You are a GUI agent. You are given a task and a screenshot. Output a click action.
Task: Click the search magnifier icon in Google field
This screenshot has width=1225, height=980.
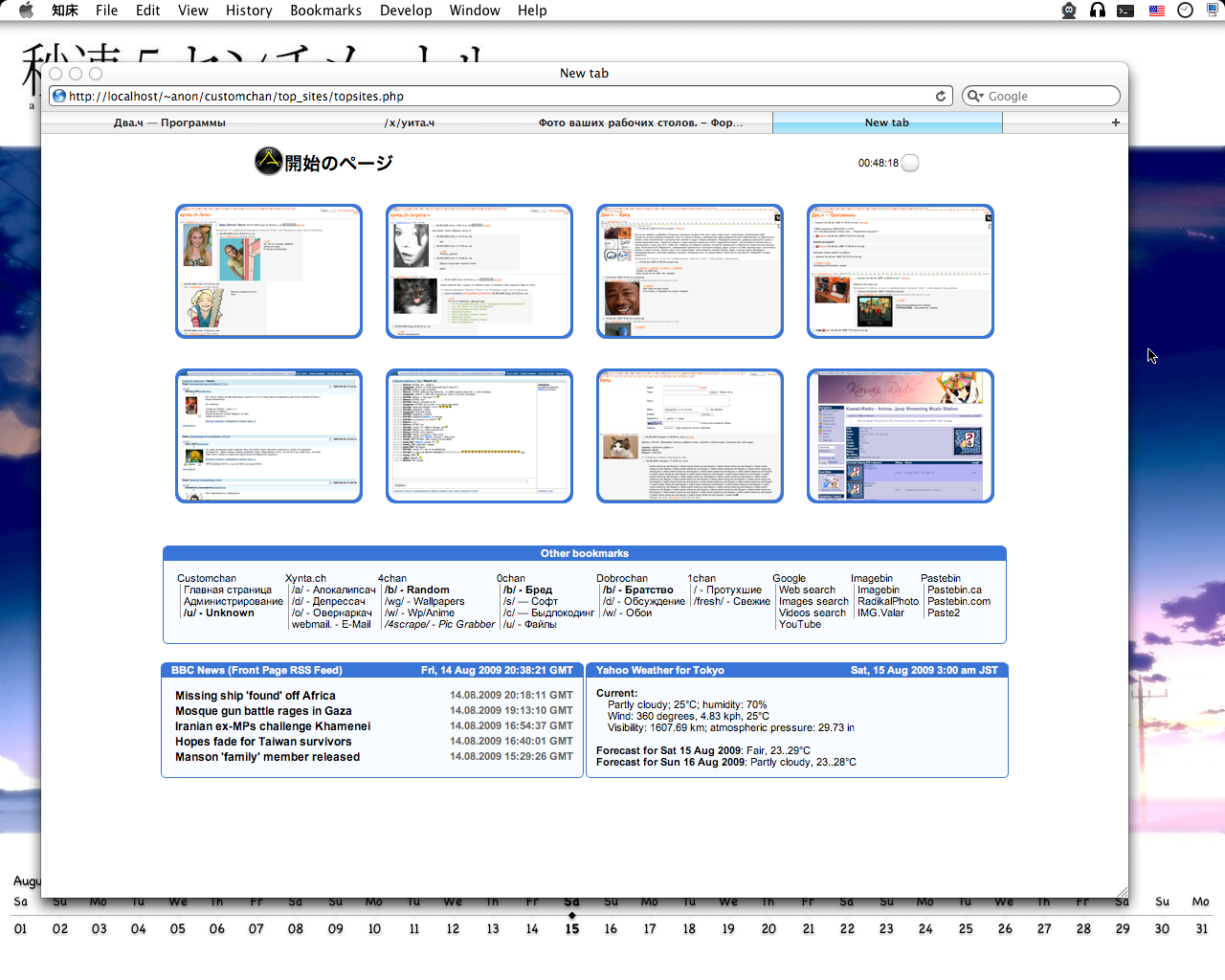975,96
